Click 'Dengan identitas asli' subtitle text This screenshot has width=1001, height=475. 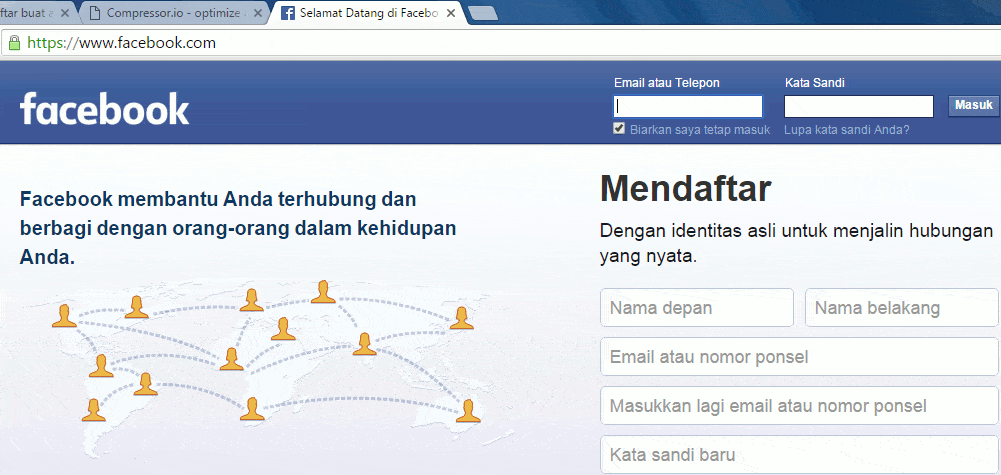796,243
